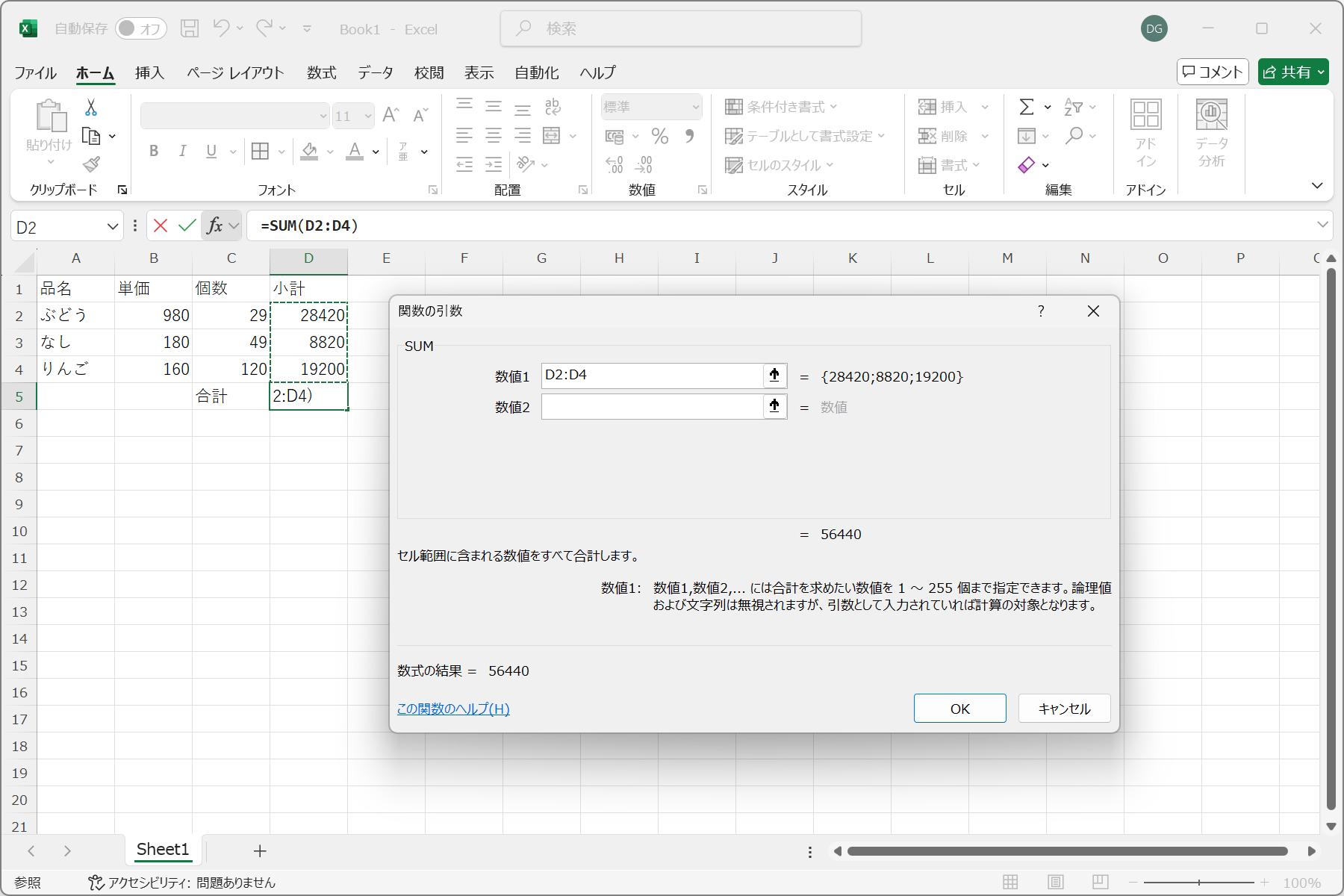Decrease font size with smaller A icon
This screenshot has height=896, width=1344.
(x=421, y=115)
